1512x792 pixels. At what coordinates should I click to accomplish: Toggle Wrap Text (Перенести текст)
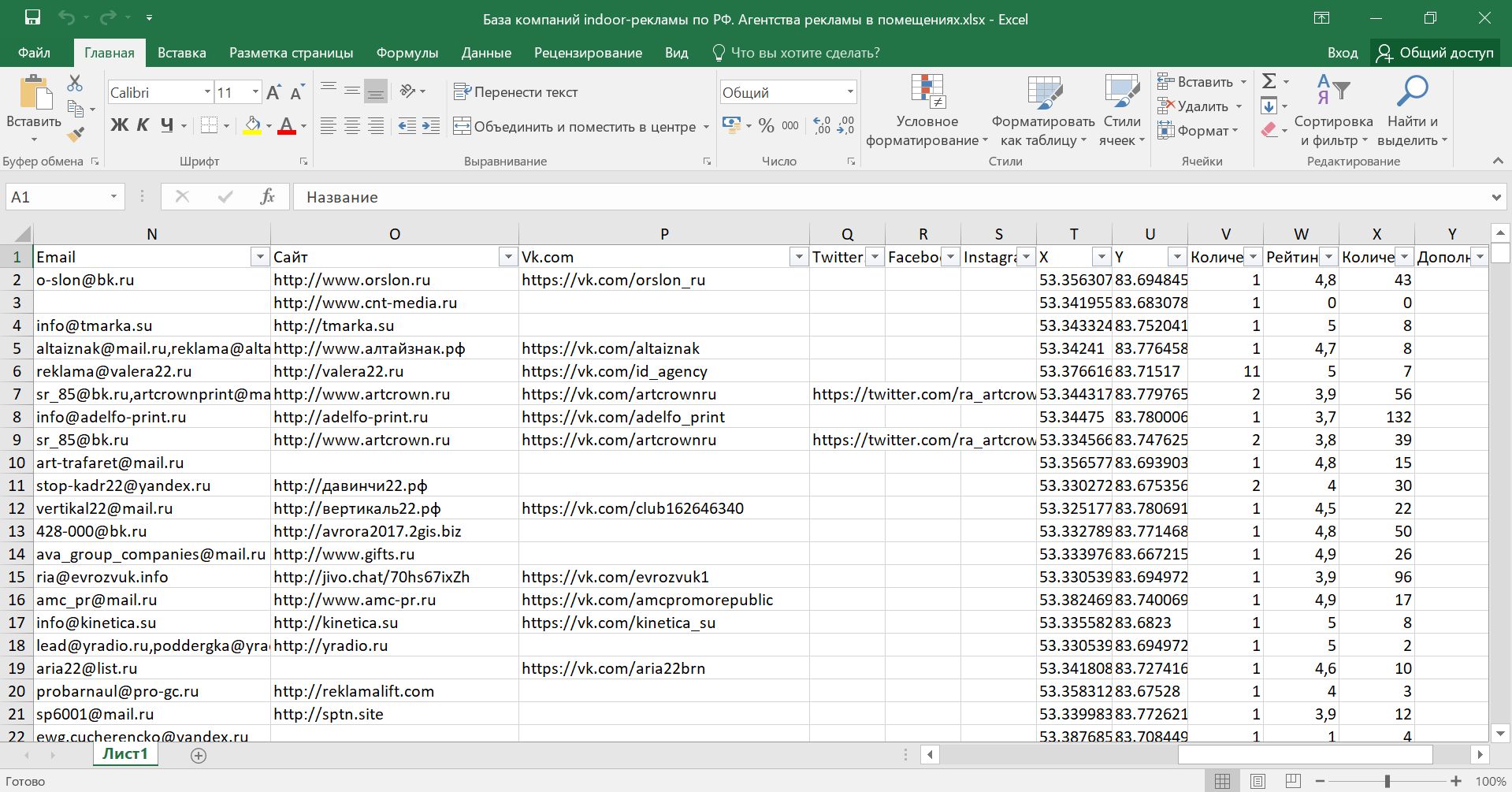pyautogui.click(x=516, y=92)
